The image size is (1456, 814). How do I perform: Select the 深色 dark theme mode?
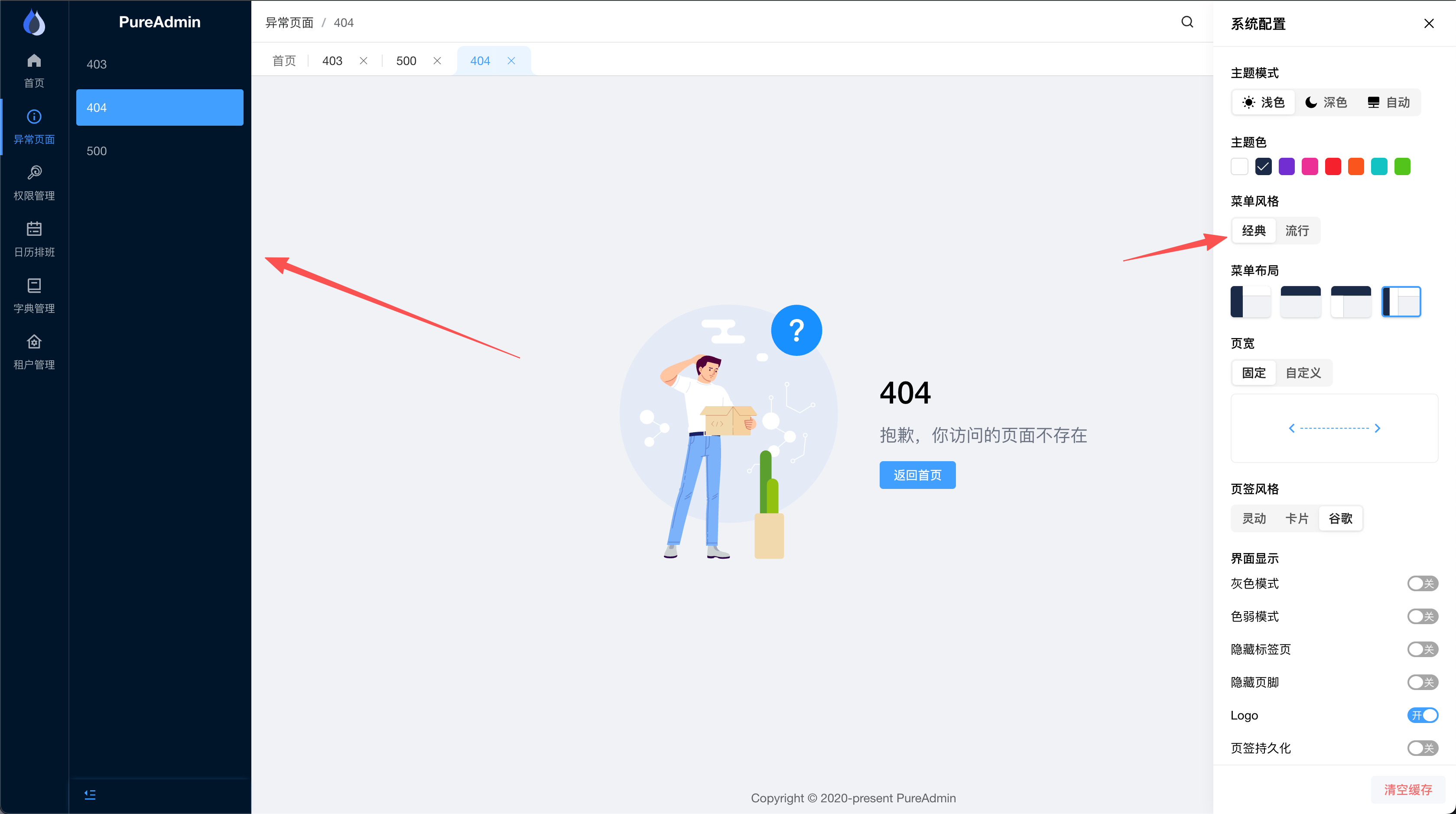[x=1326, y=102]
